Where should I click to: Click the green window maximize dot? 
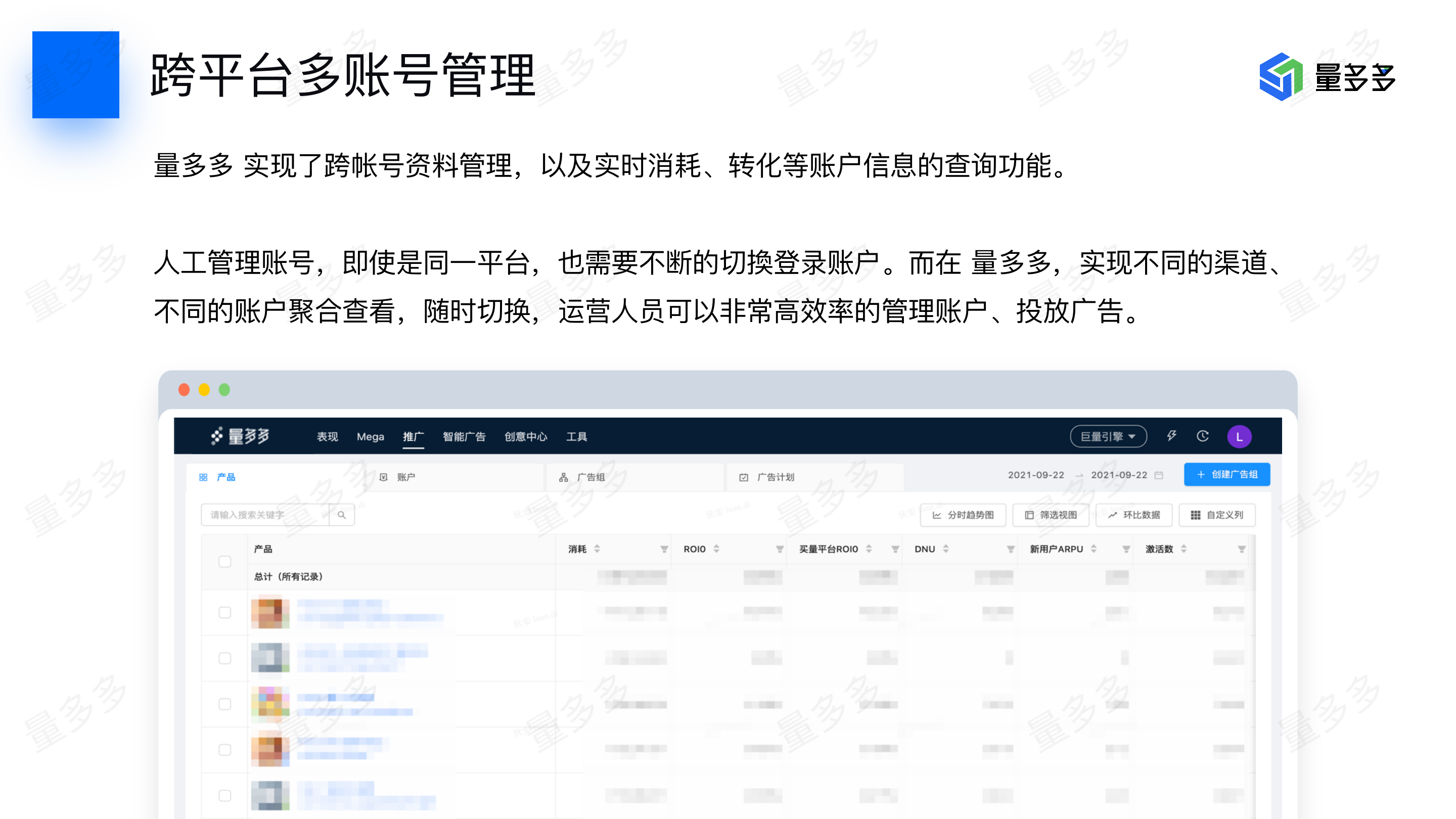224,389
